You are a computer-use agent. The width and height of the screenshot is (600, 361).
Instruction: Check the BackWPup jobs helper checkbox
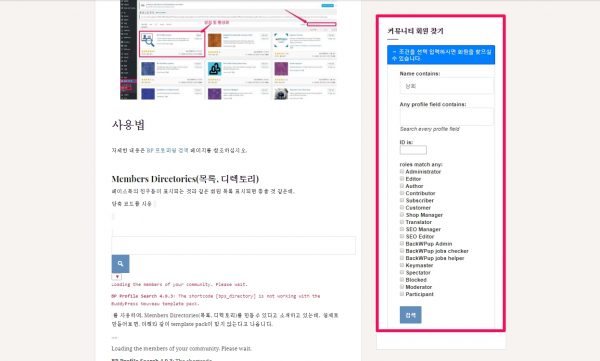coord(402,258)
